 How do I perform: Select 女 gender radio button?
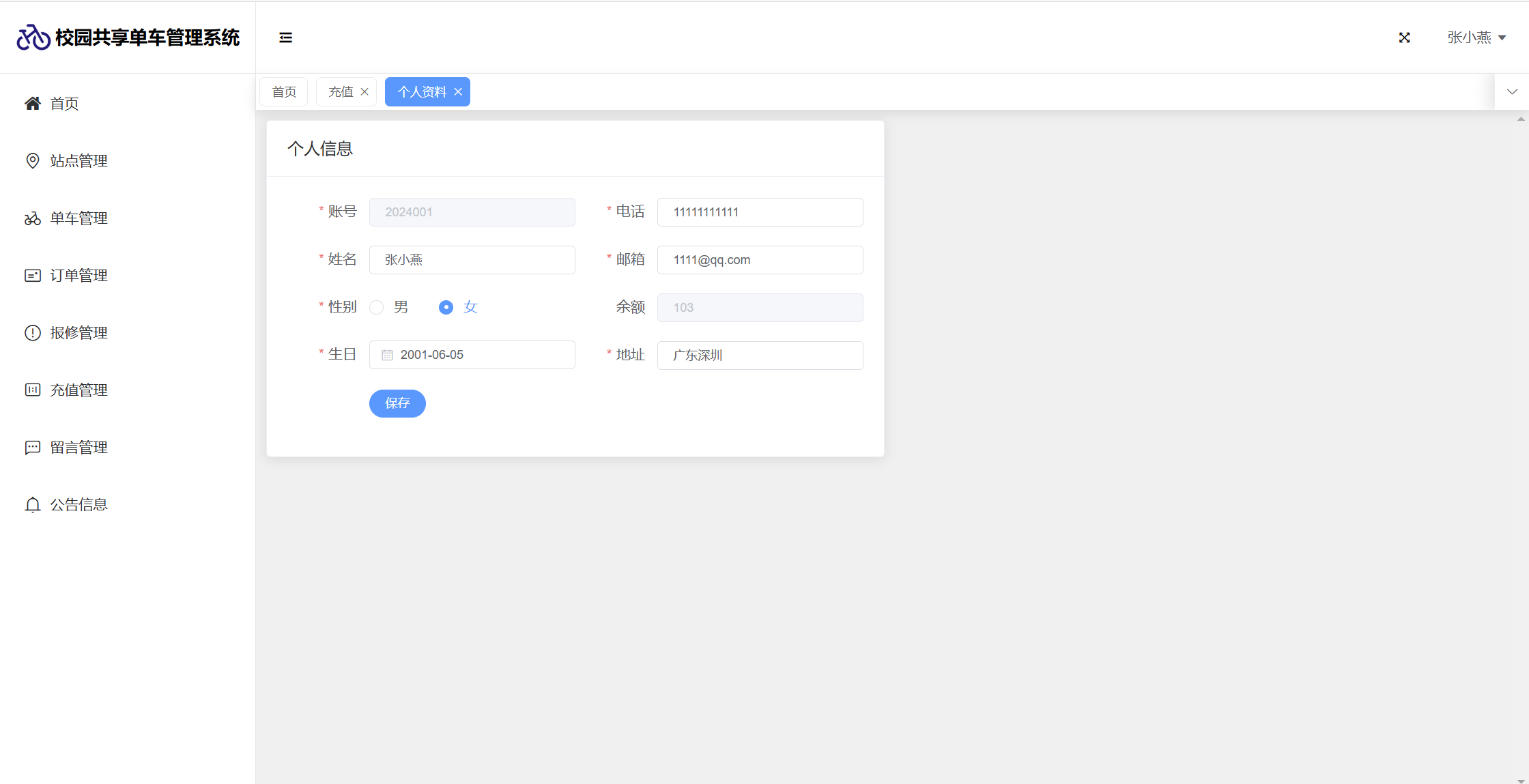tap(446, 307)
